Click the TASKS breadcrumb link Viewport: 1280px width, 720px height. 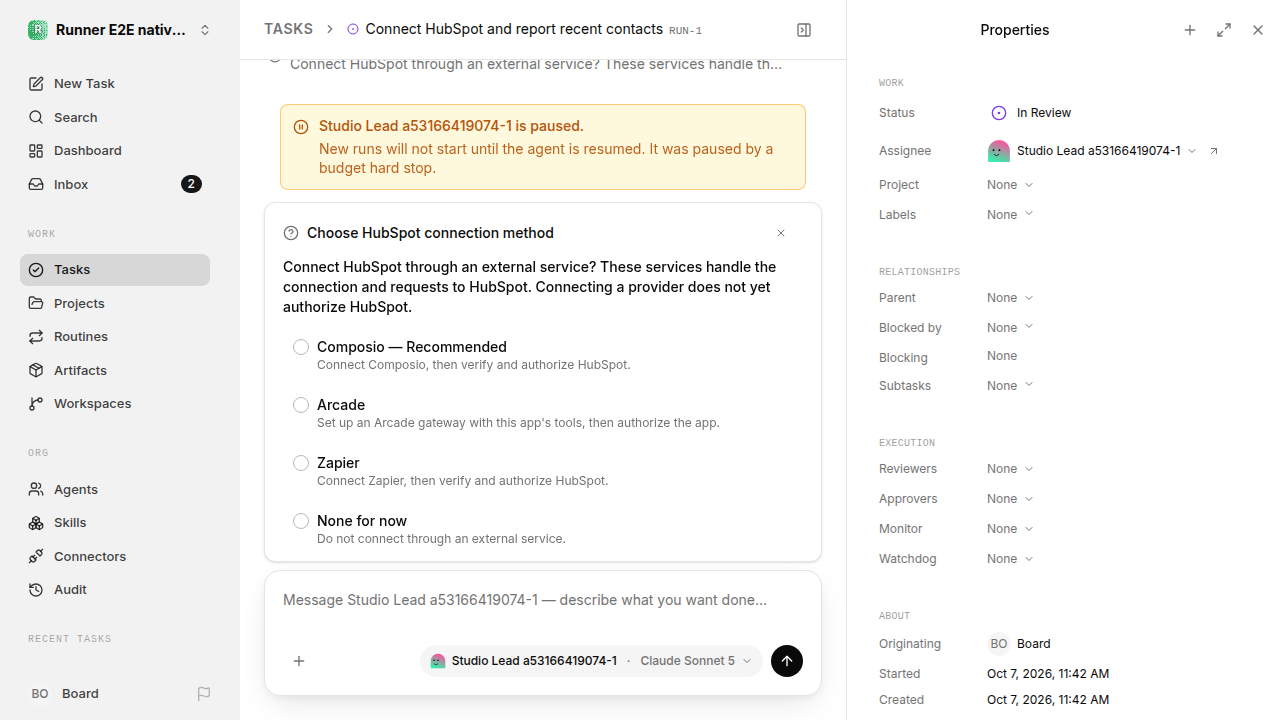point(288,30)
